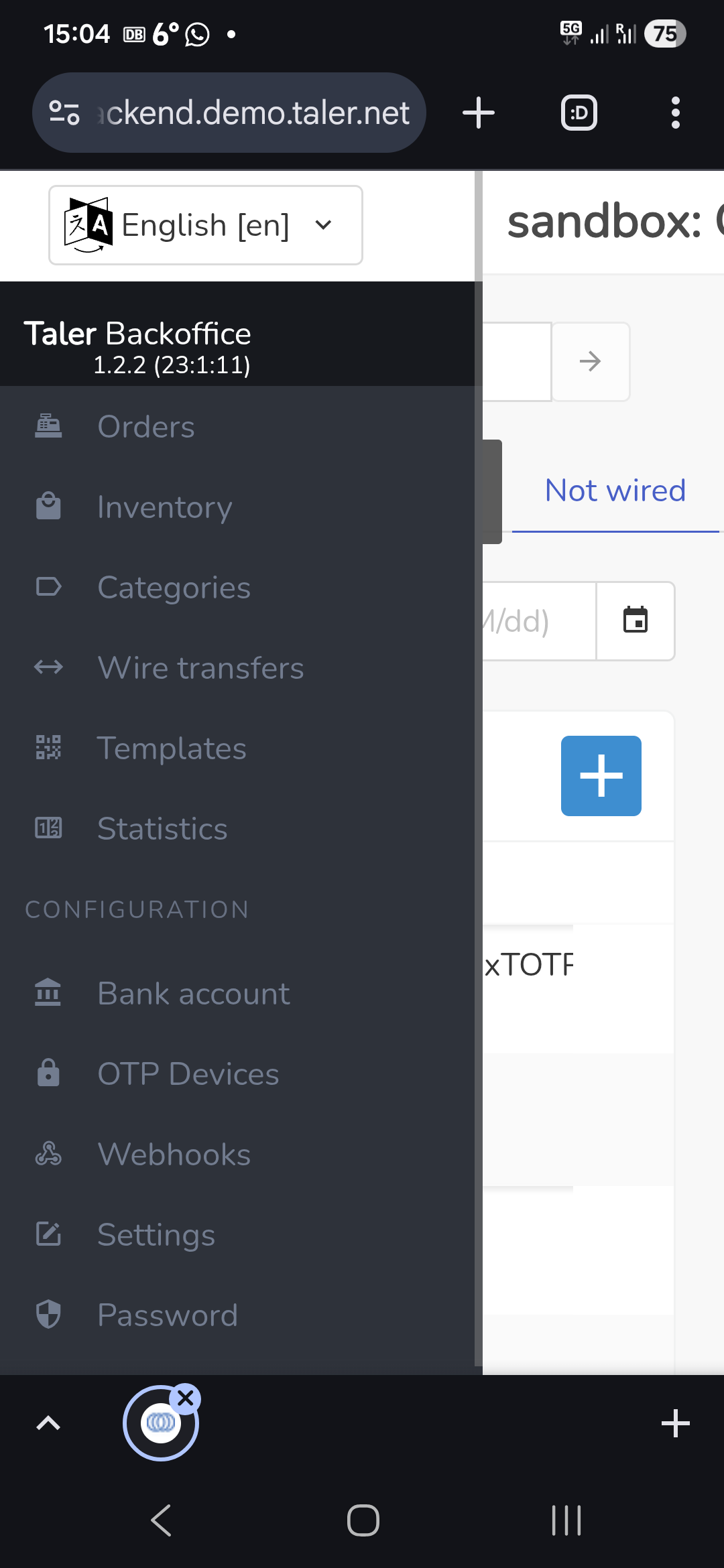Switch to the Not wired tab
Image resolution: width=724 pixels, height=1568 pixels.
pos(615,491)
